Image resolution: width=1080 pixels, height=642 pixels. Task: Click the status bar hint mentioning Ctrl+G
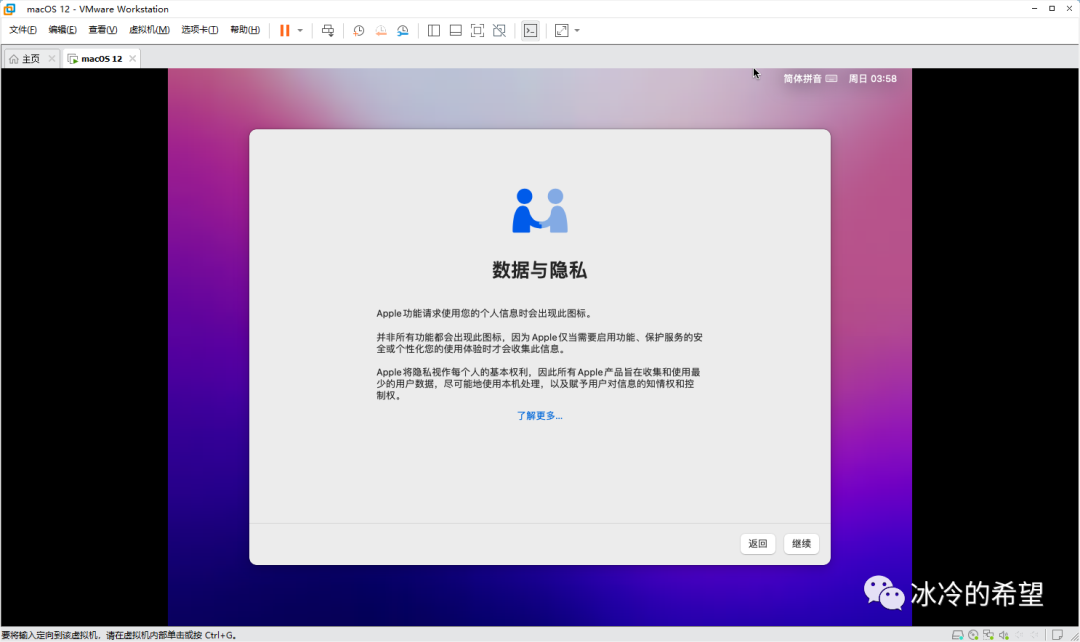click(119, 635)
